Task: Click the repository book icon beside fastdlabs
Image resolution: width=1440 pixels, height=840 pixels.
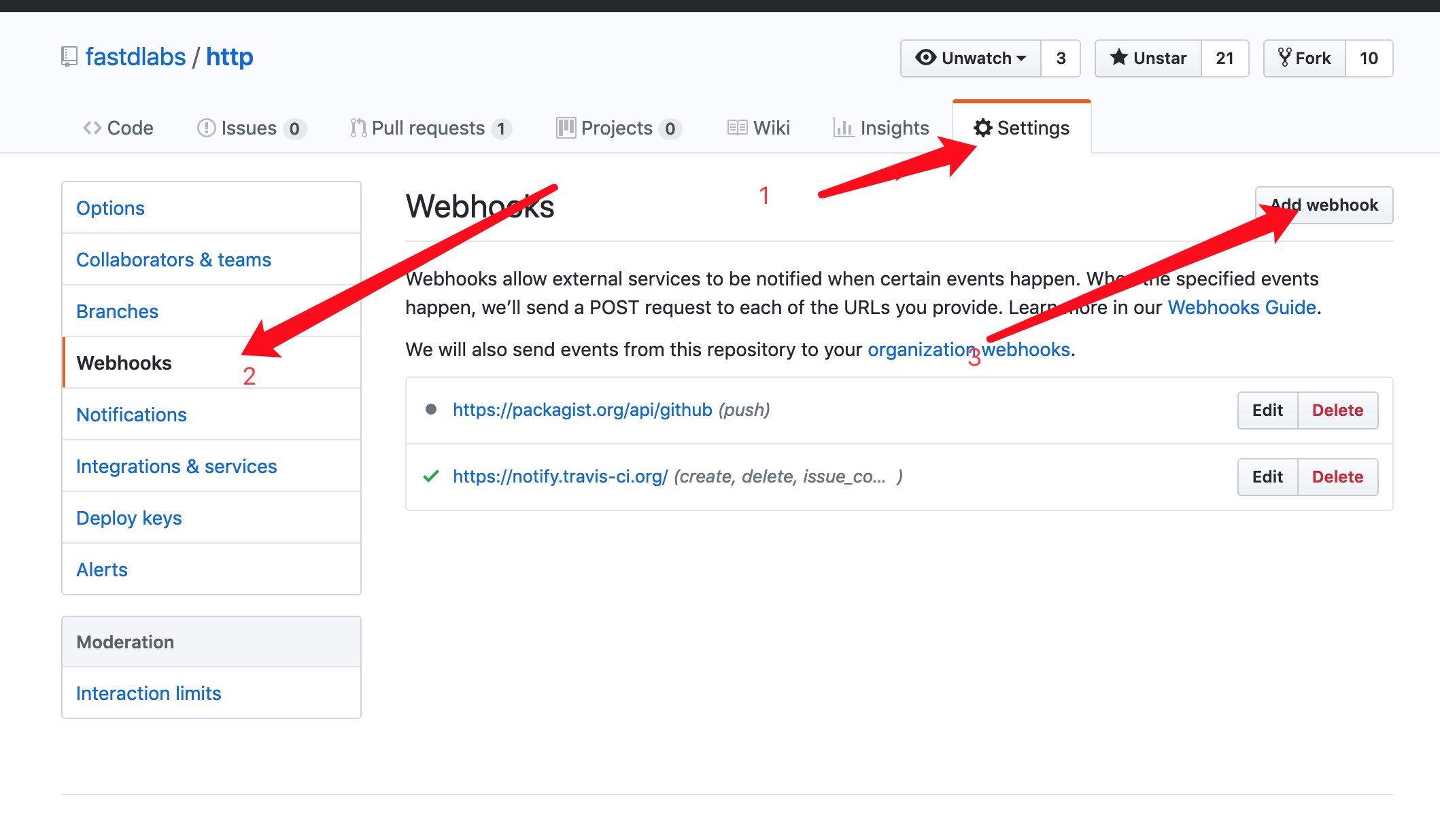Action: click(69, 57)
